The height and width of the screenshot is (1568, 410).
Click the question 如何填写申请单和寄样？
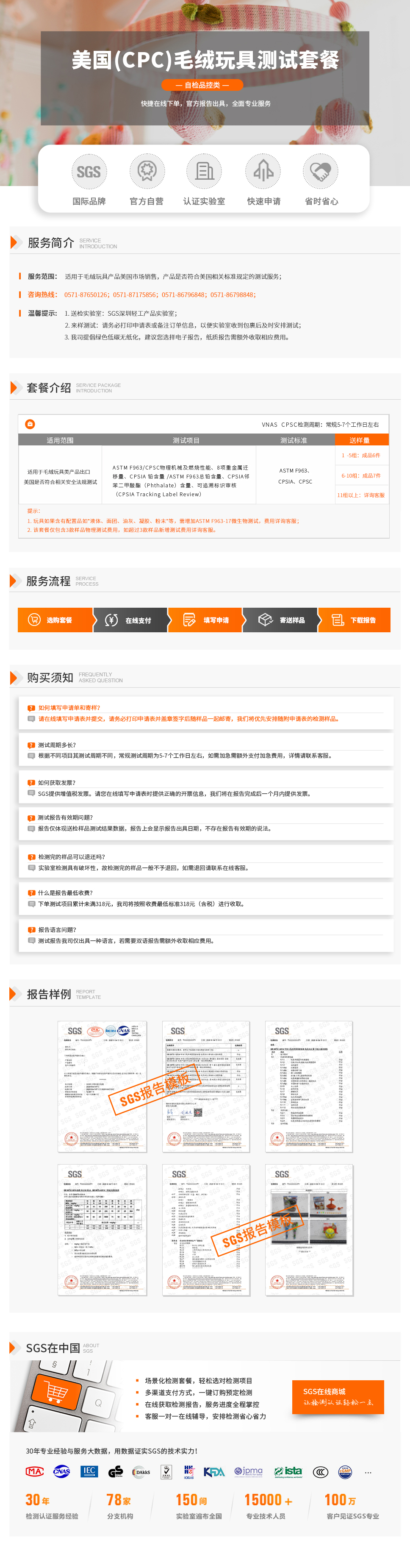(69, 708)
